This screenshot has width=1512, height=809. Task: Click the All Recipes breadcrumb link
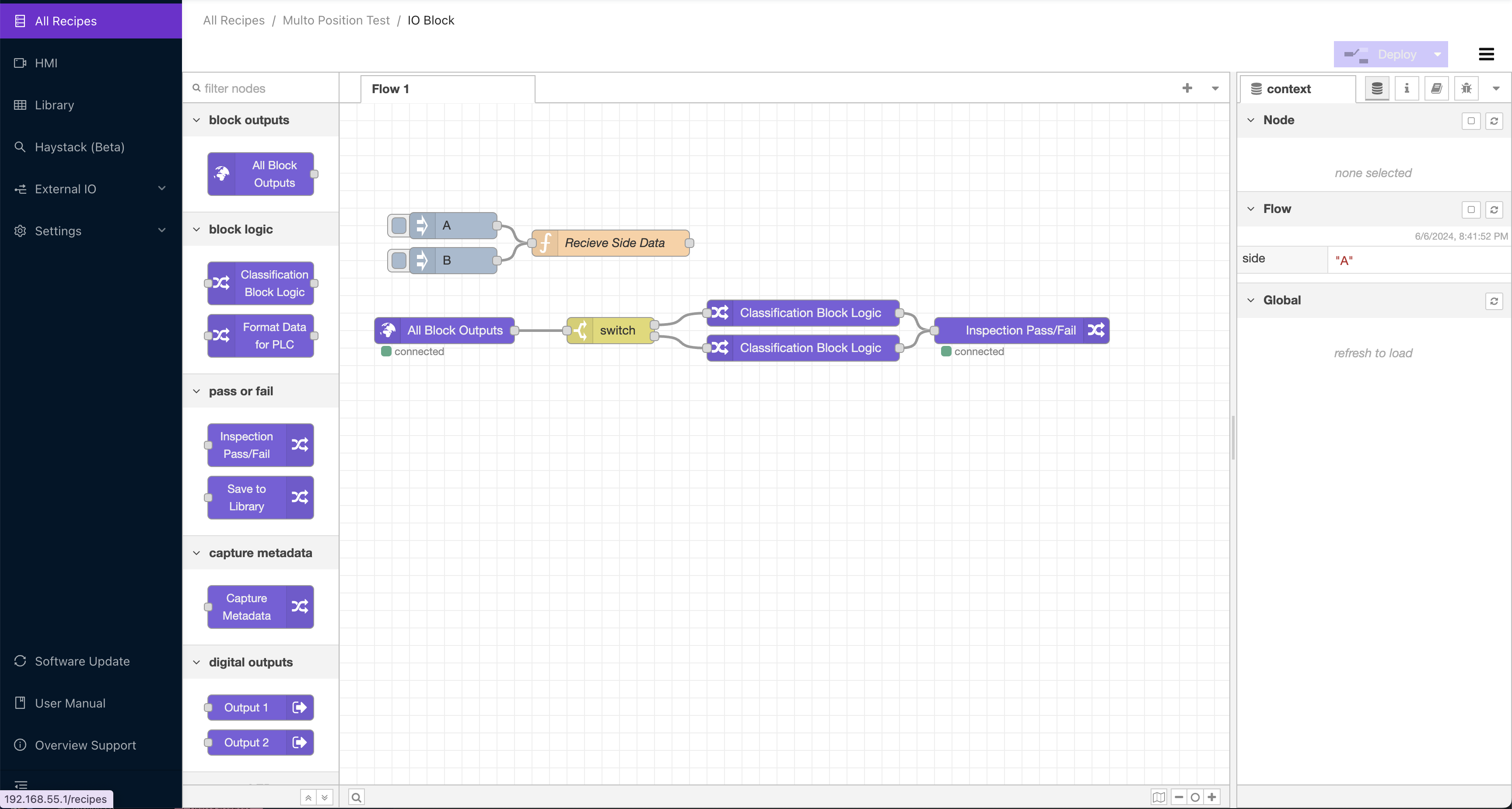click(x=233, y=20)
